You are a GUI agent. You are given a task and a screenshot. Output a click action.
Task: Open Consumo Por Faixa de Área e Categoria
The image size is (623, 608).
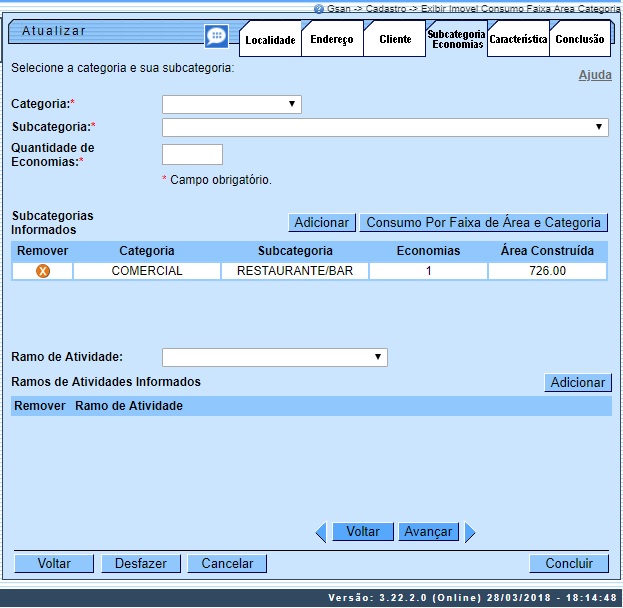(x=484, y=223)
